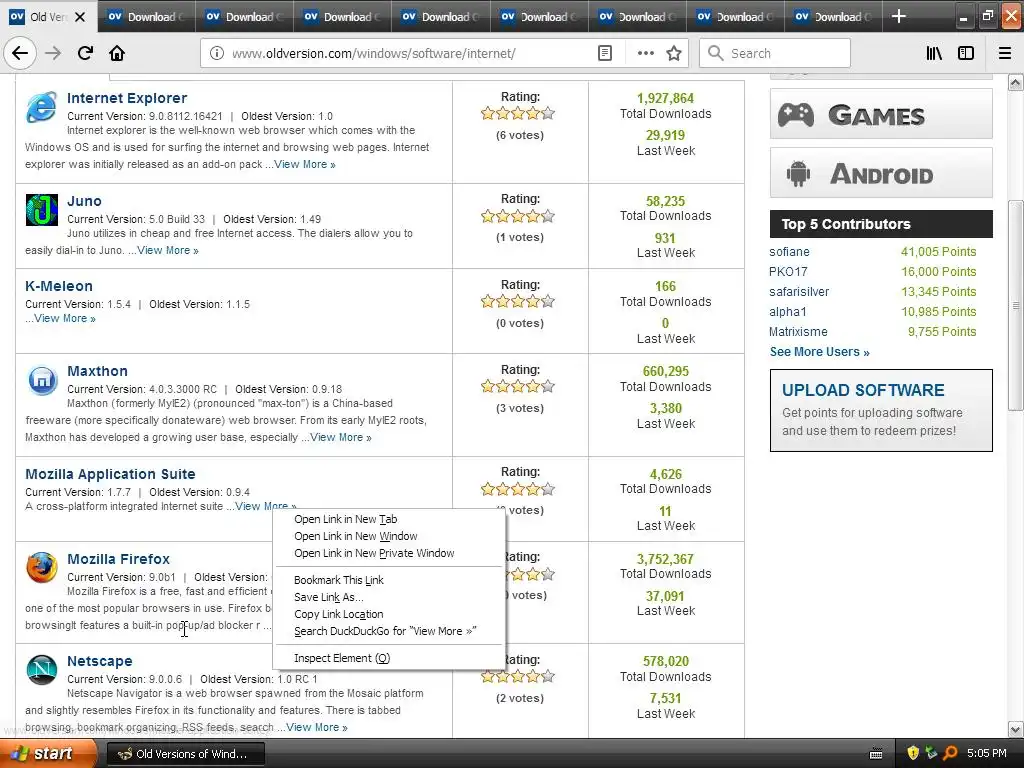Open page actions three-dots menu
Viewport: 1024px width, 768px height.
click(645, 53)
